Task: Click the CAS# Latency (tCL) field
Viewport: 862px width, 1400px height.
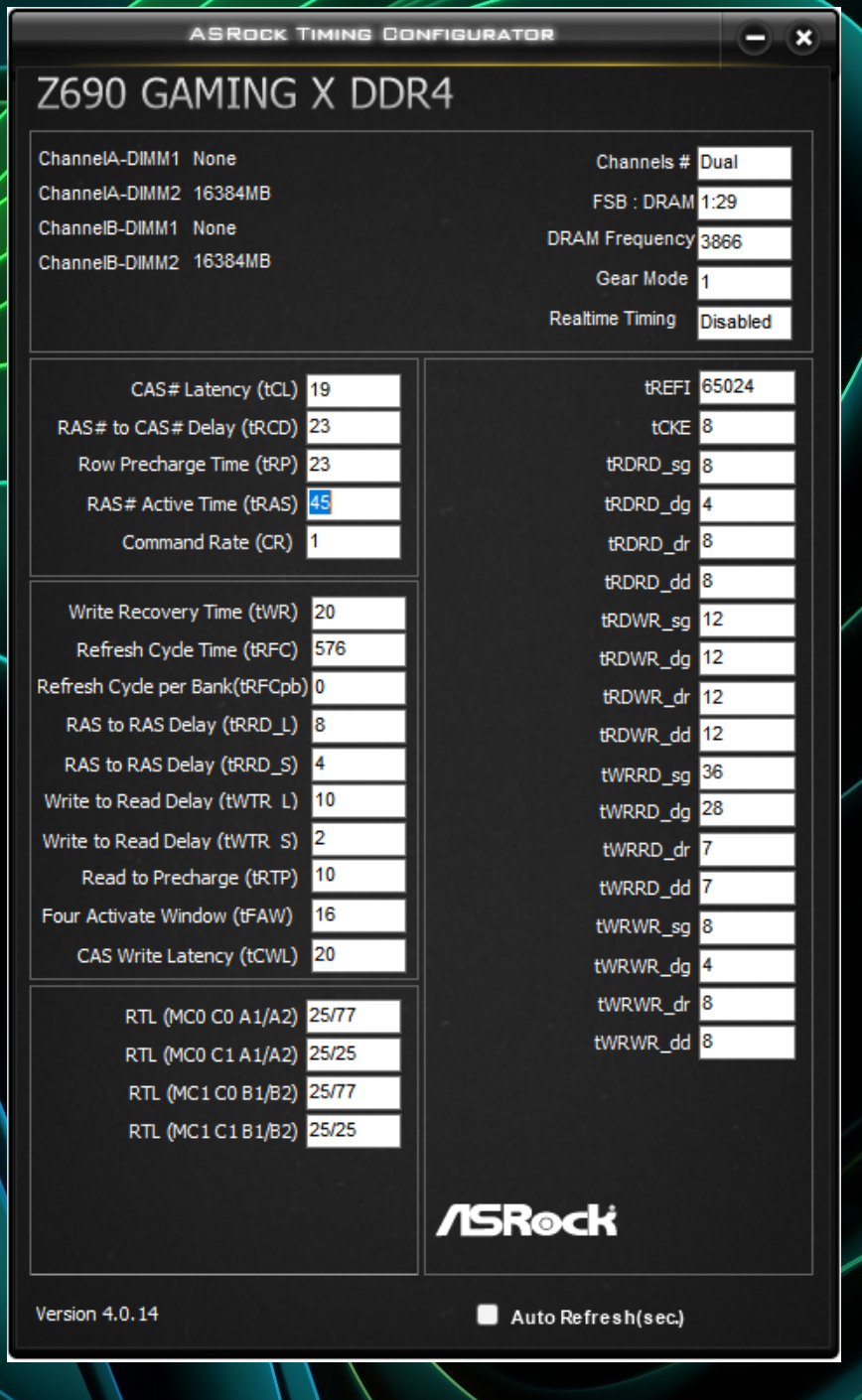Action: pyautogui.click(x=354, y=390)
